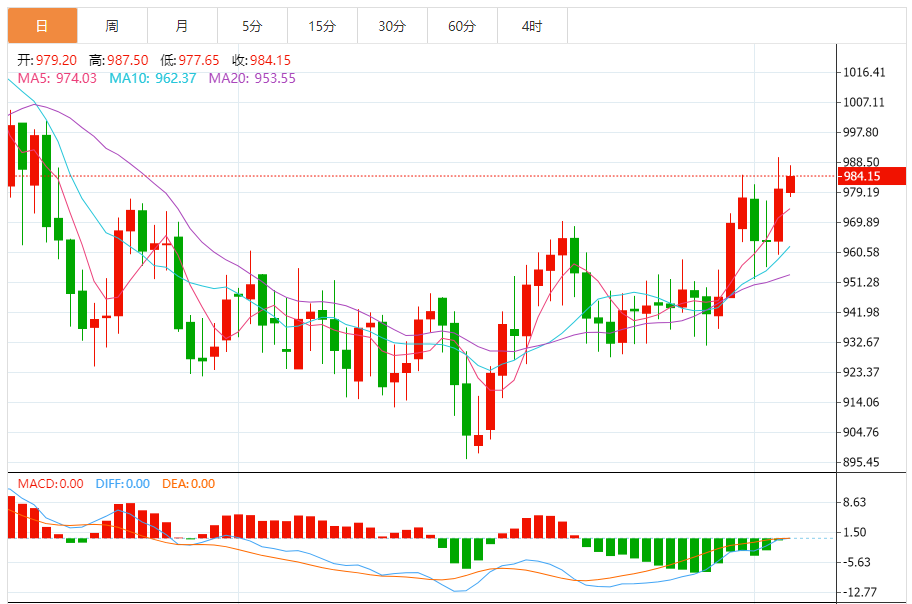Click the 904.76 price axis label

pos(861,432)
